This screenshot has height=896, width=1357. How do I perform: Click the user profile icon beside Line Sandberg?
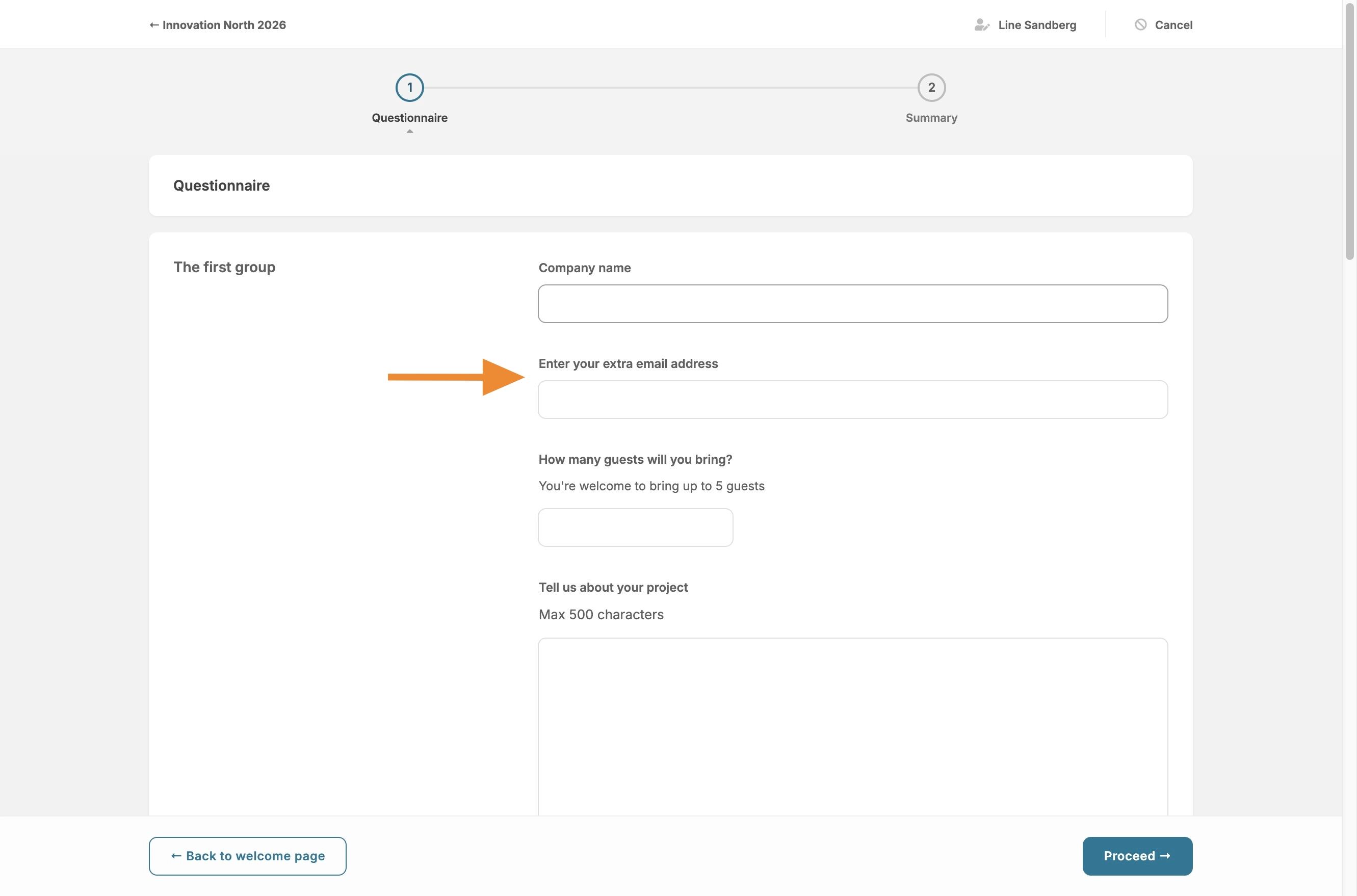tap(981, 24)
